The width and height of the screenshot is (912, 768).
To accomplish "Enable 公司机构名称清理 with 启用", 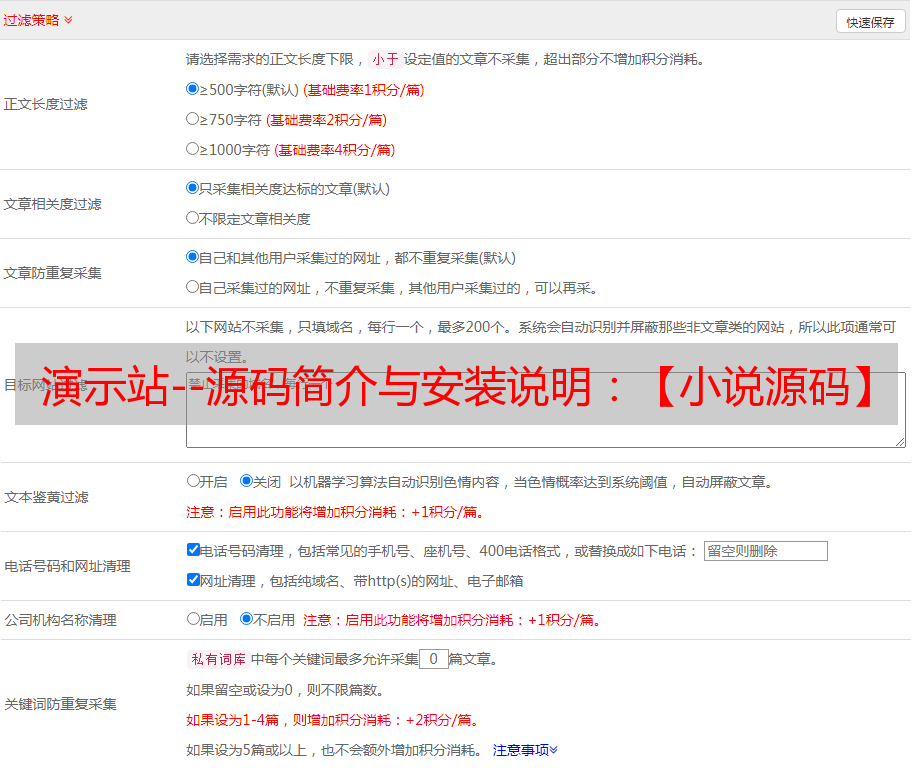I will pos(194,619).
